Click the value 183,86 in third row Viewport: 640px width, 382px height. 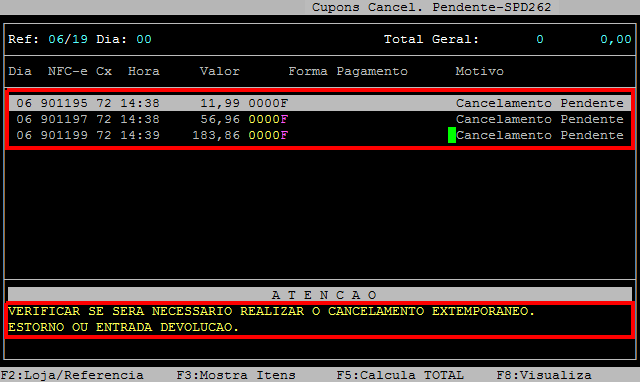pyautogui.click(x=216, y=135)
